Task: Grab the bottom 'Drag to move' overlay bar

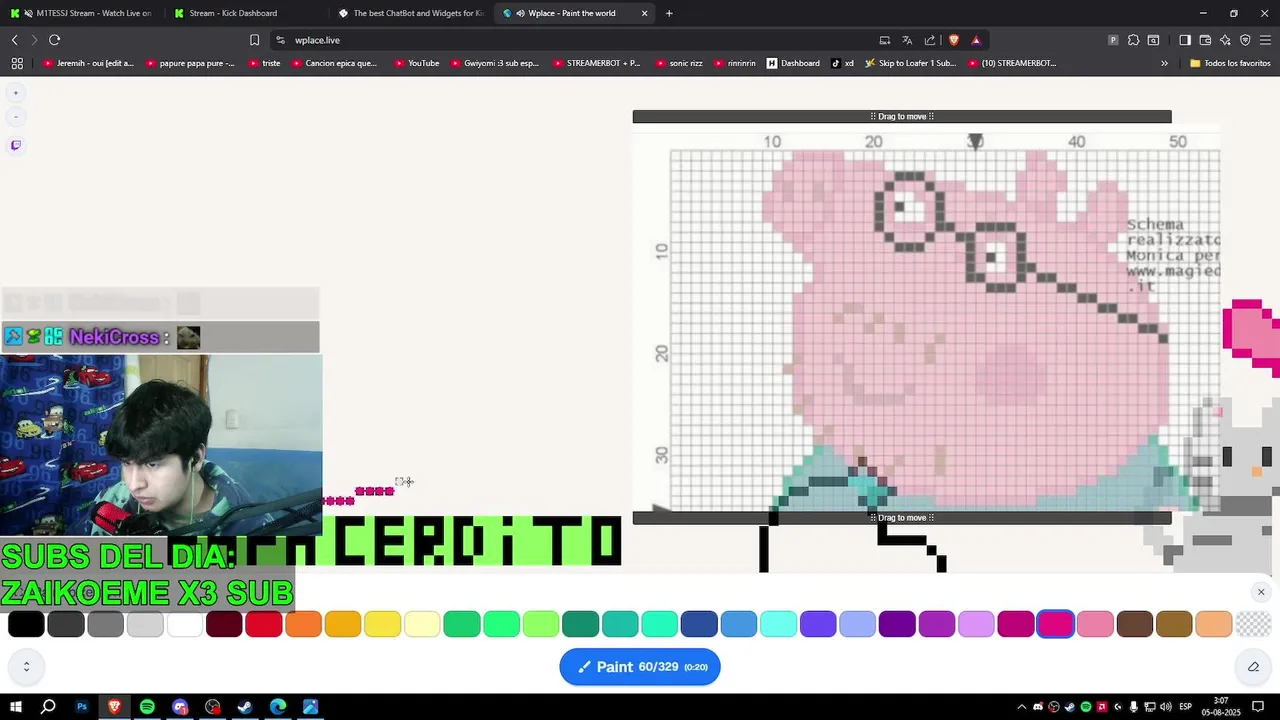Action: (x=902, y=518)
